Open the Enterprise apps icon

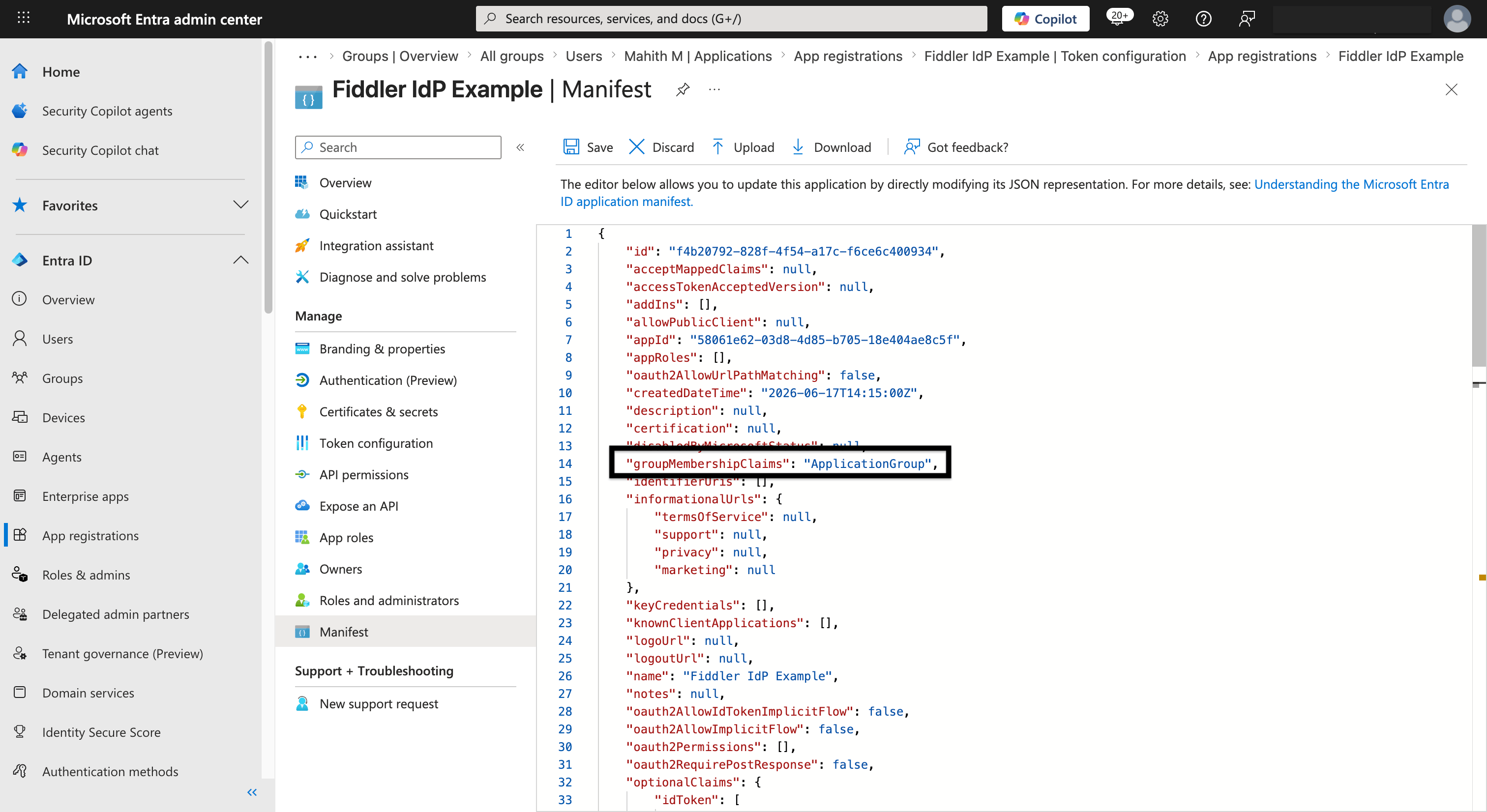coord(20,496)
